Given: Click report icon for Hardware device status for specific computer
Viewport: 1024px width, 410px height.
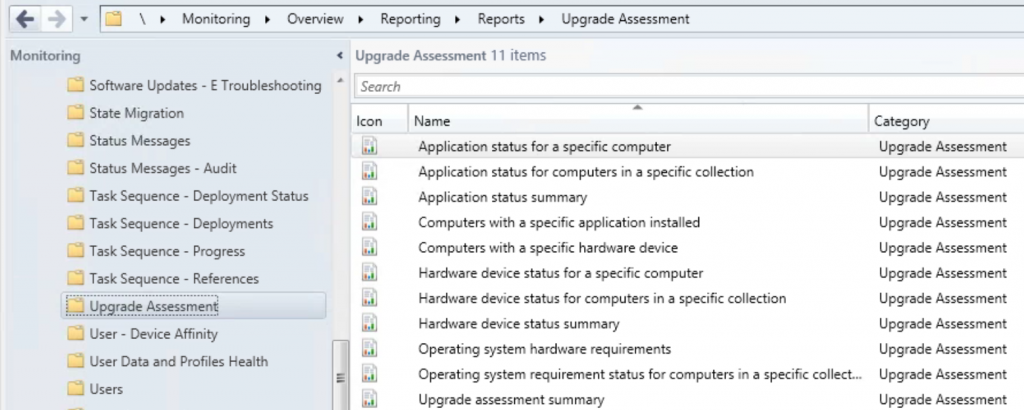Looking at the screenshot, I should click(x=370, y=272).
